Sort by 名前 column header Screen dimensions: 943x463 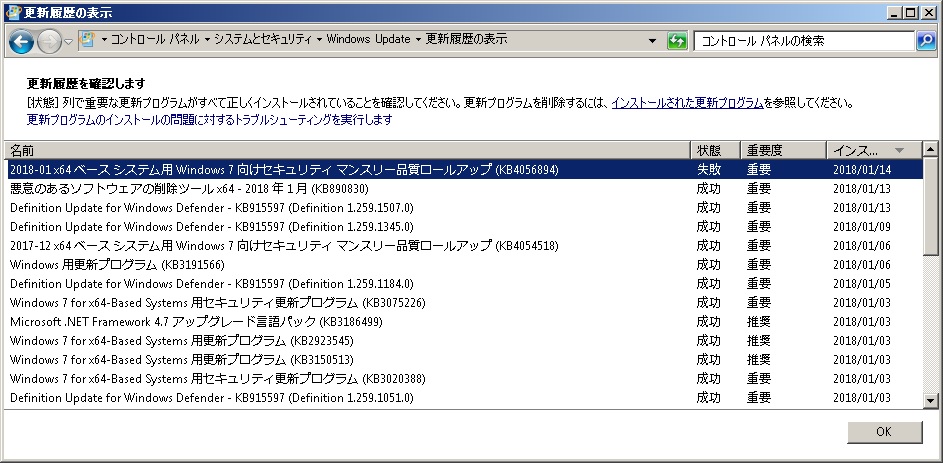348,150
